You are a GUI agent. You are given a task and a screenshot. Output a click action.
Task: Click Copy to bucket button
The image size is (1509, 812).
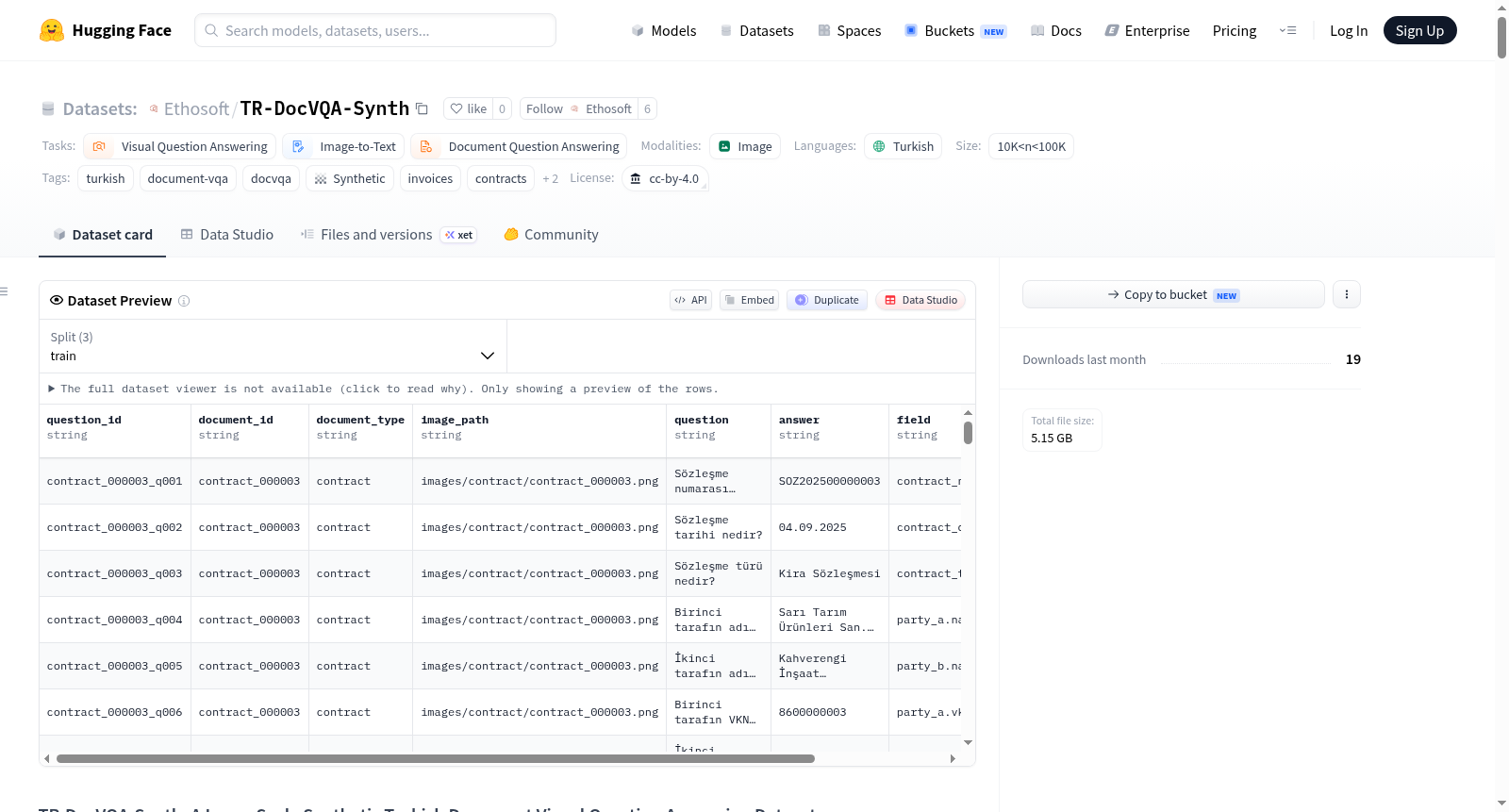1173,294
